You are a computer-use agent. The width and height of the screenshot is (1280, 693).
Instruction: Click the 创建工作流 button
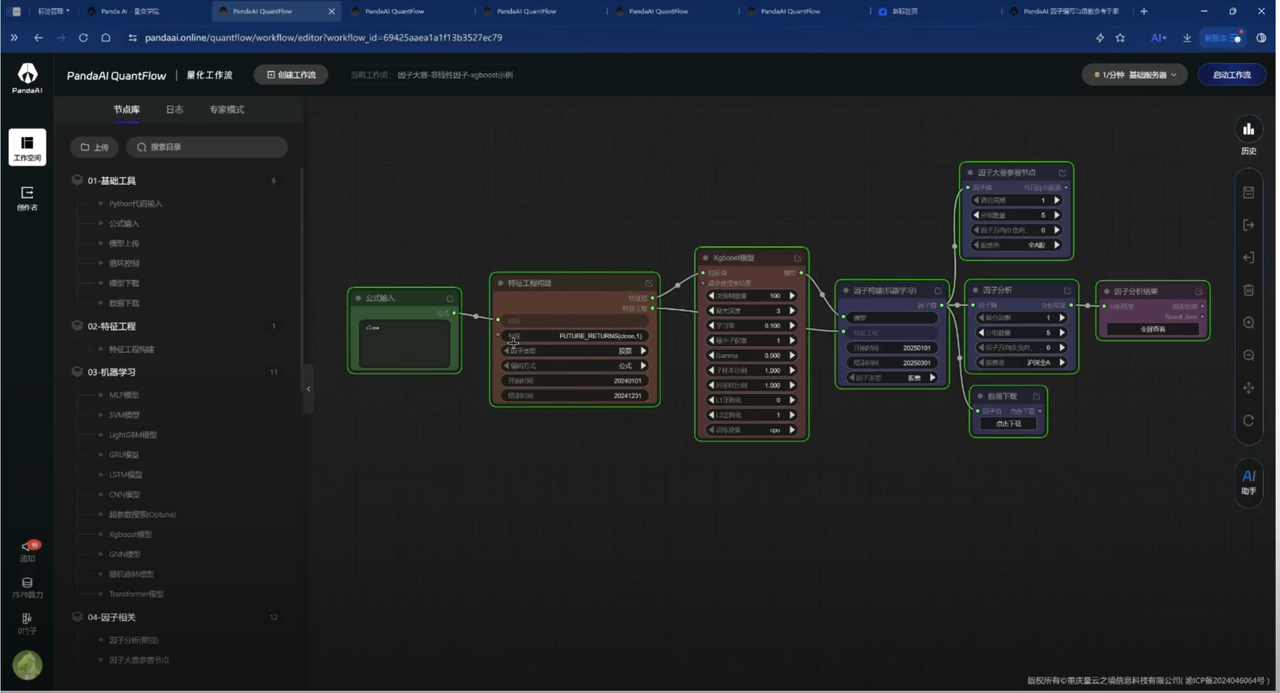pyautogui.click(x=291, y=75)
